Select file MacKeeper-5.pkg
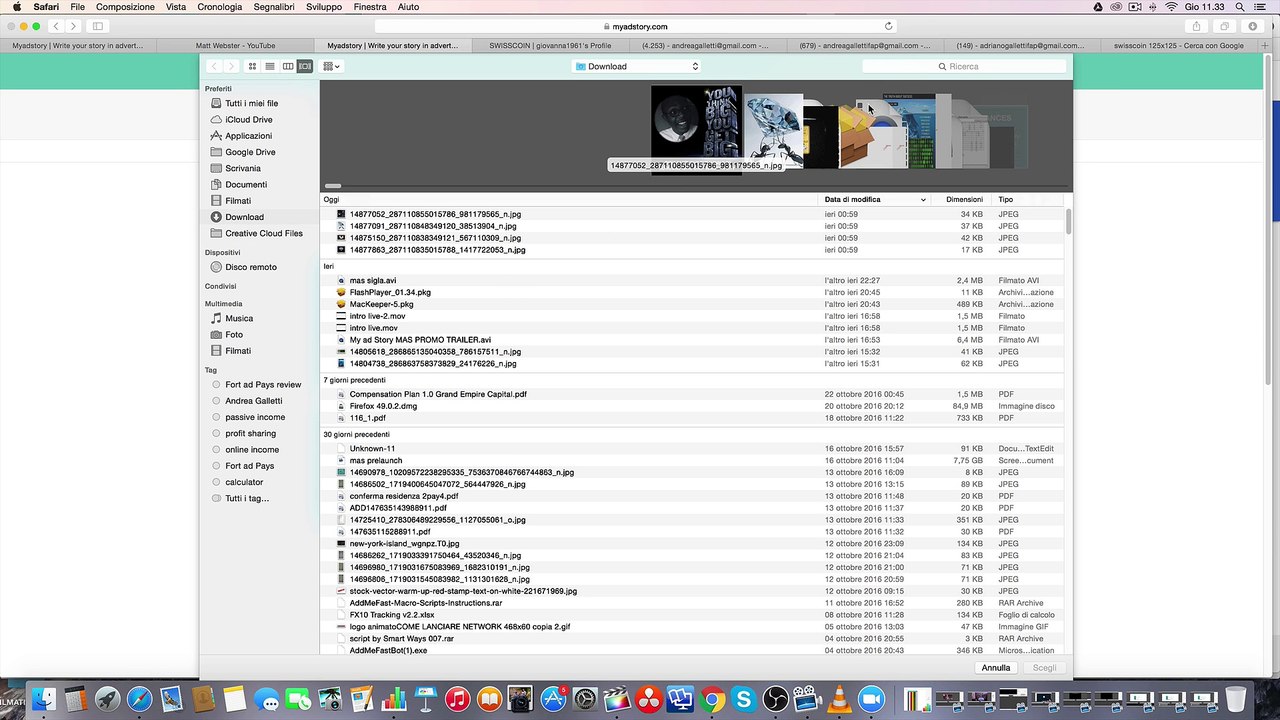Image resolution: width=1280 pixels, height=720 pixels. click(381, 304)
